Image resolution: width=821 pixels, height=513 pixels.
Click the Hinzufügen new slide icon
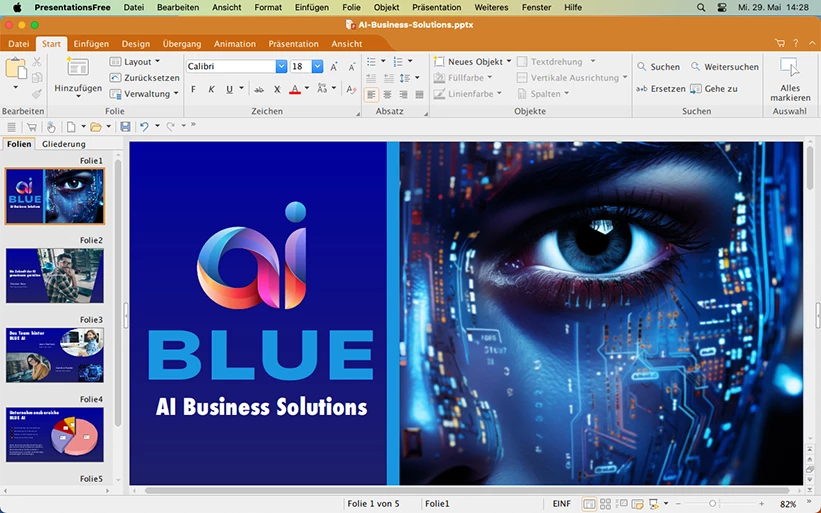[78, 68]
